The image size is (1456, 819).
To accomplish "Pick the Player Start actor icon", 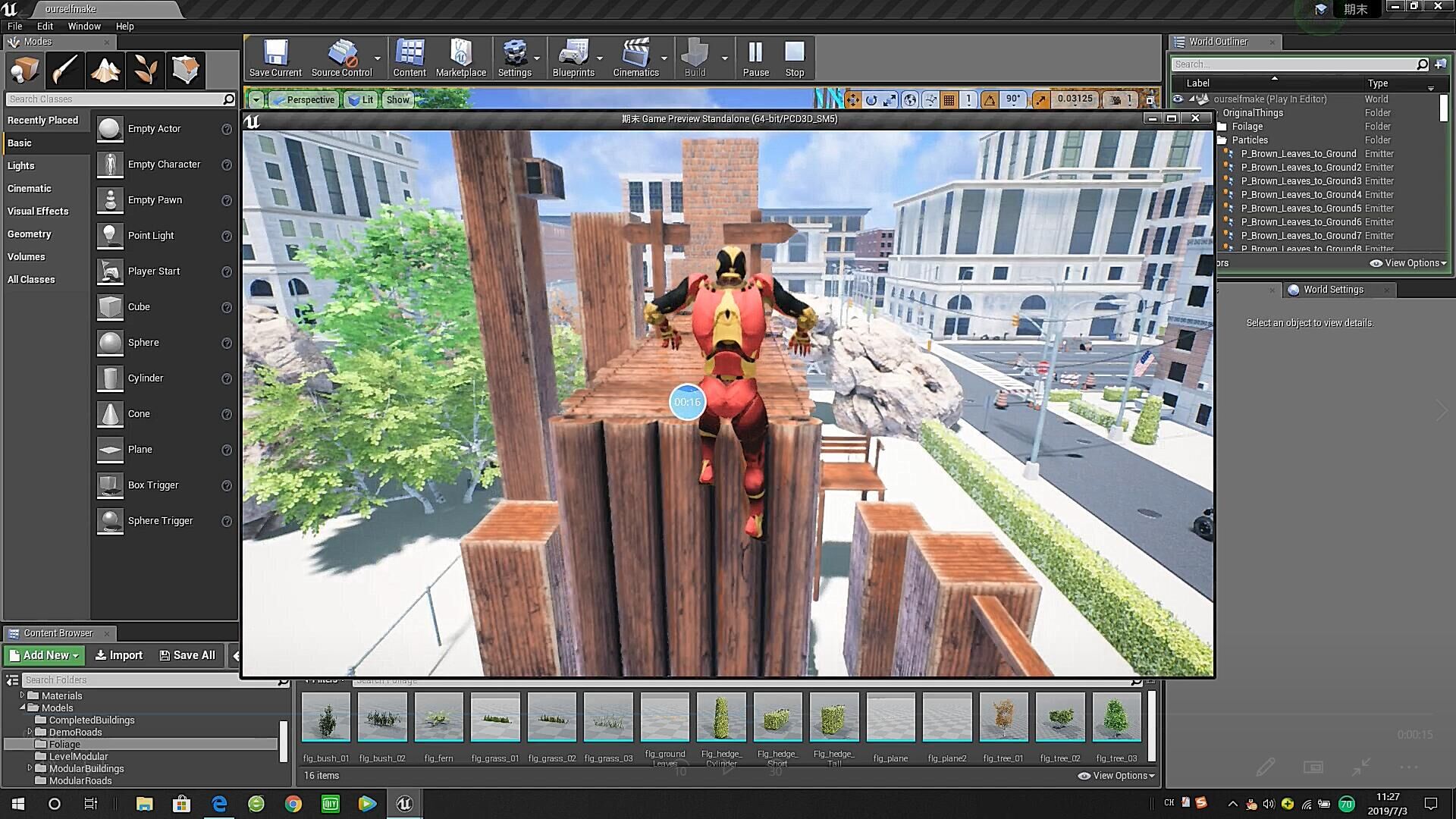I will (x=110, y=271).
